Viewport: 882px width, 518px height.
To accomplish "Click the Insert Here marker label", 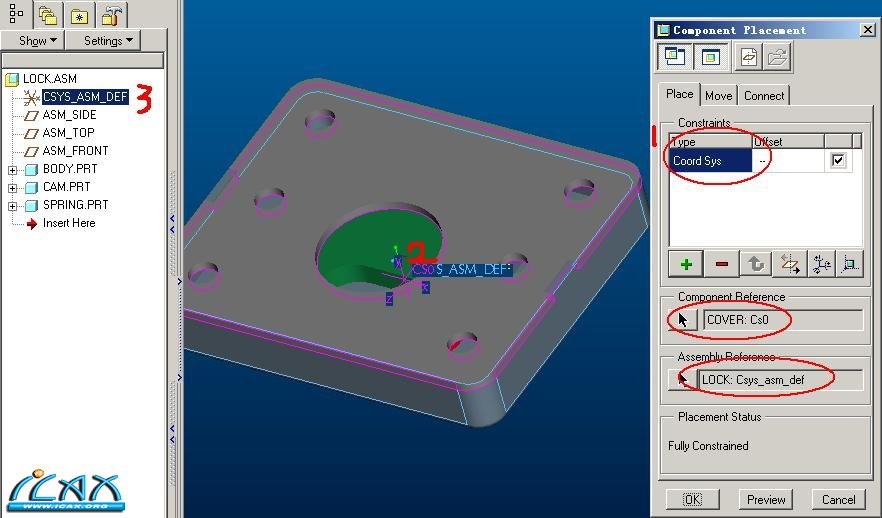I will coord(69,223).
